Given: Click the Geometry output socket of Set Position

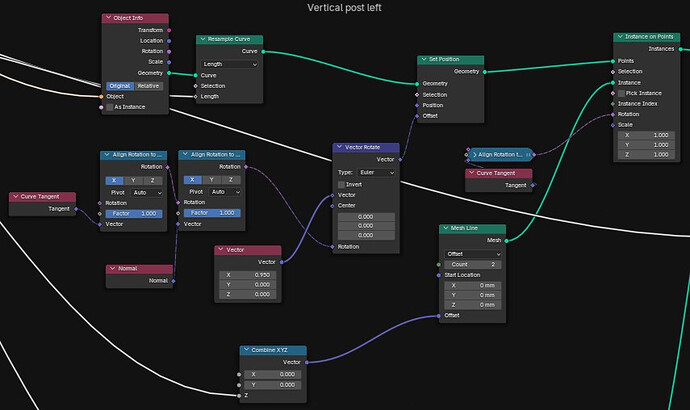Looking at the screenshot, I should (x=484, y=72).
